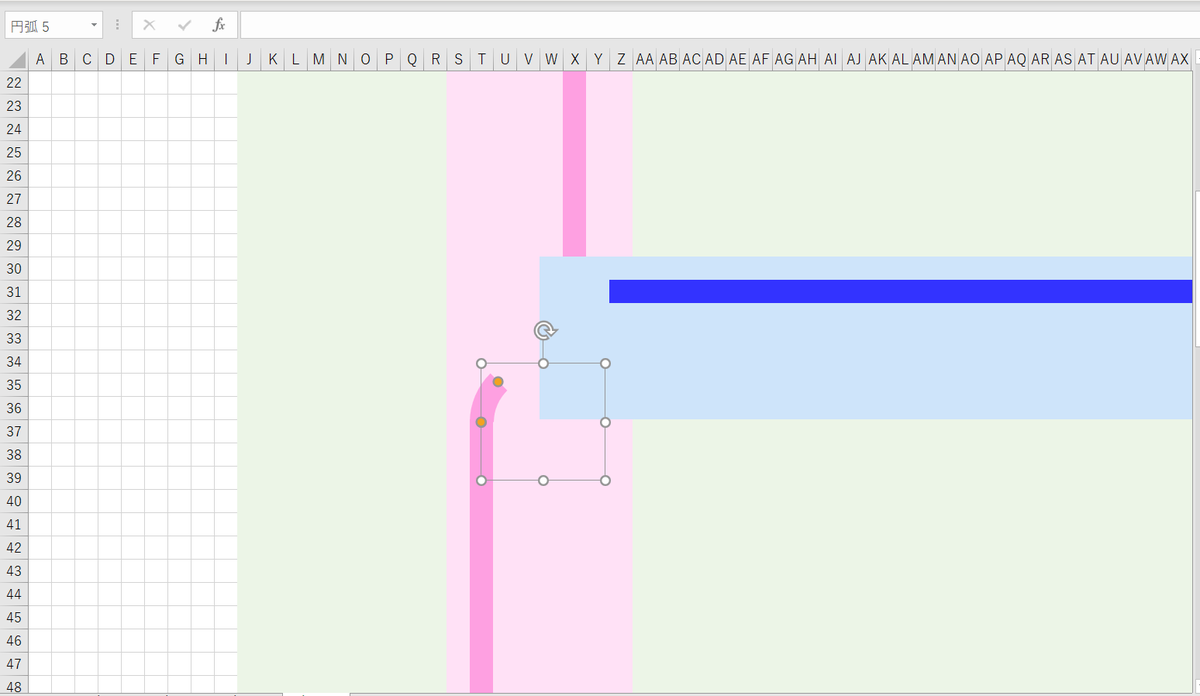Select column AM header

[923, 60]
